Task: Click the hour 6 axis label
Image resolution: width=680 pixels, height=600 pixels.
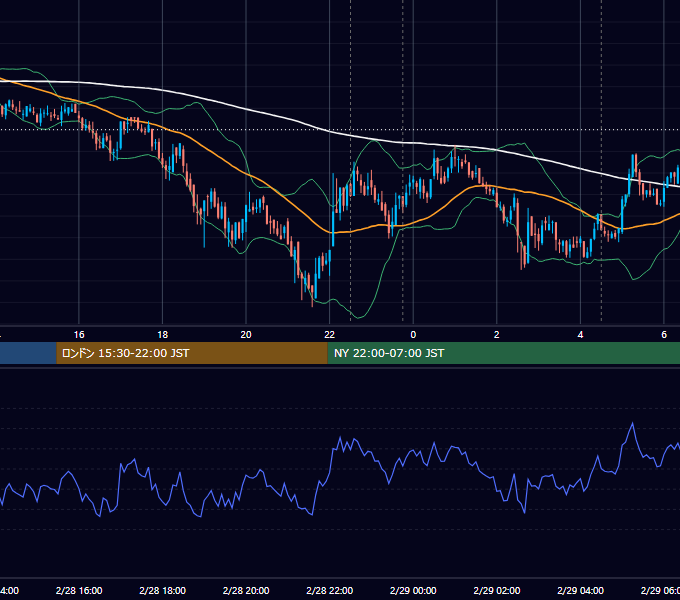Action: tap(664, 335)
